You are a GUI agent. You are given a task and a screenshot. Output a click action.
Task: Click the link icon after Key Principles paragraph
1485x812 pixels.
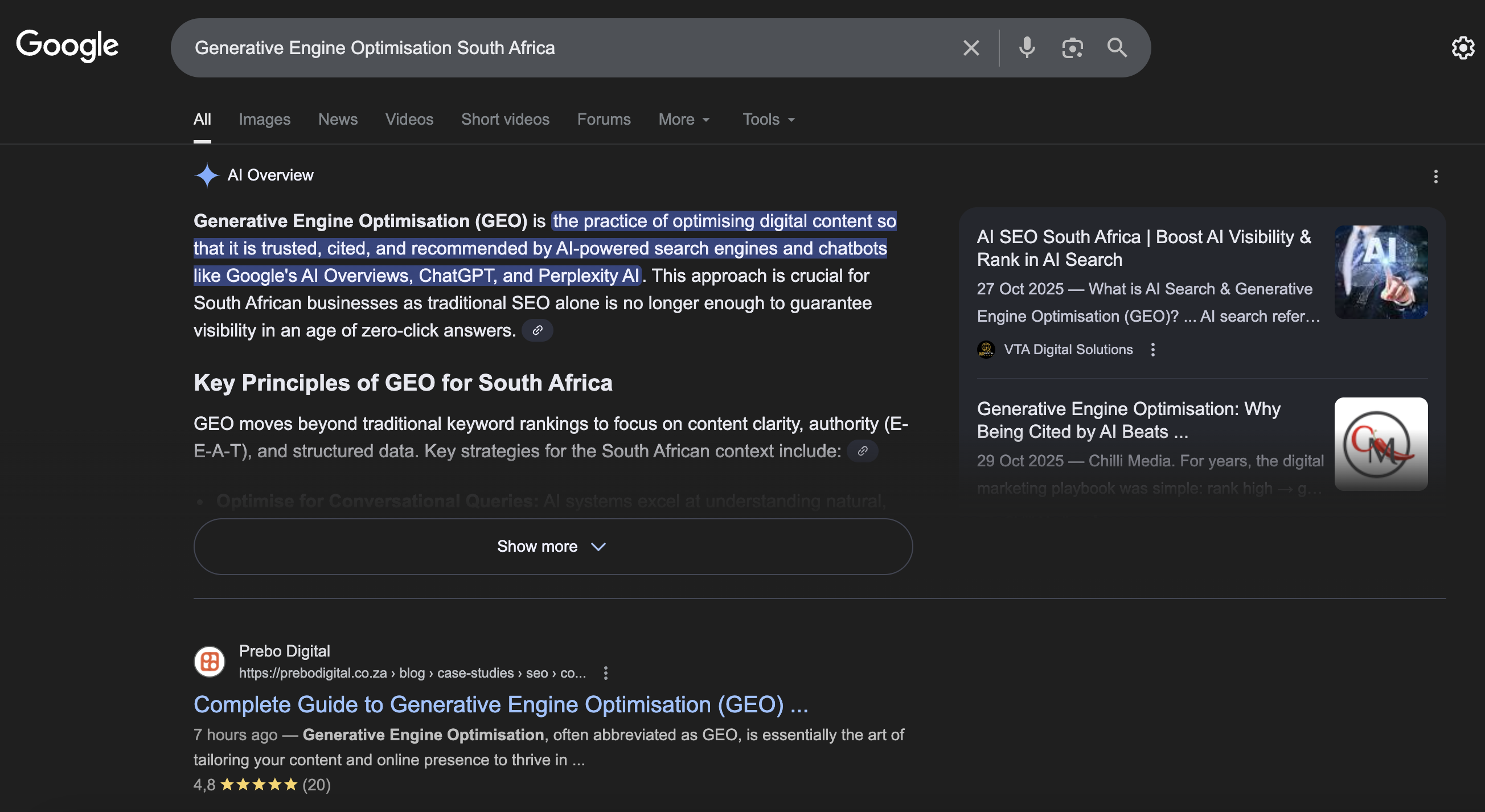(863, 451)
